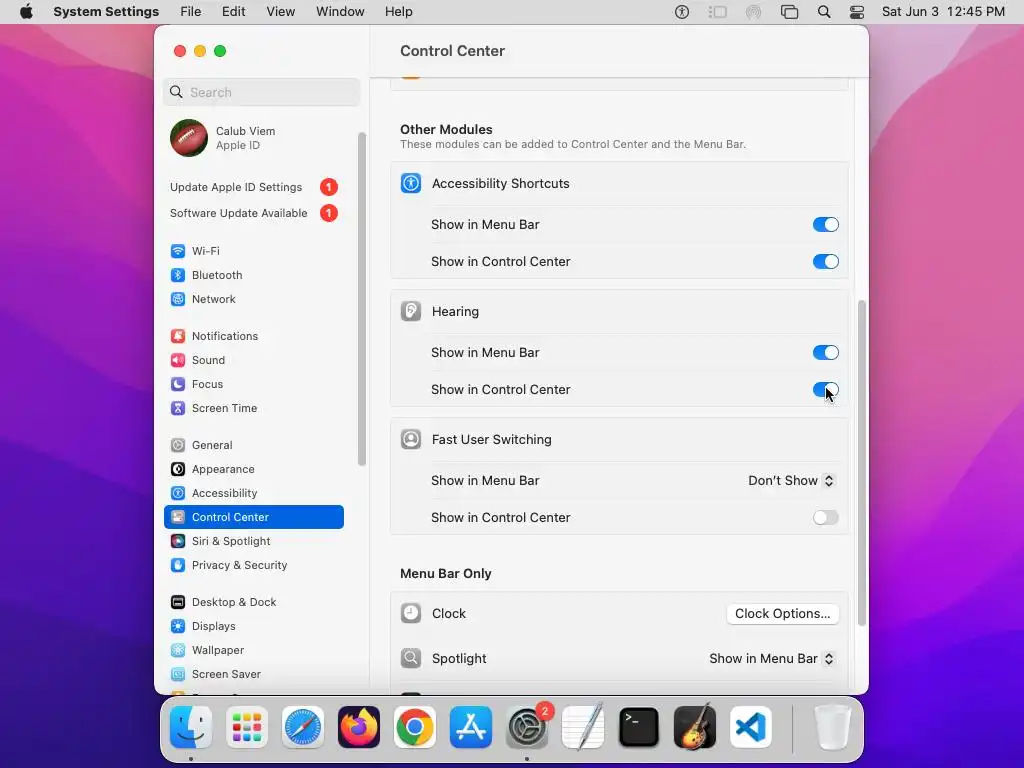Select Privacy & Security in sidebar
Viewport: 1024px width, 768px height.
253,565
